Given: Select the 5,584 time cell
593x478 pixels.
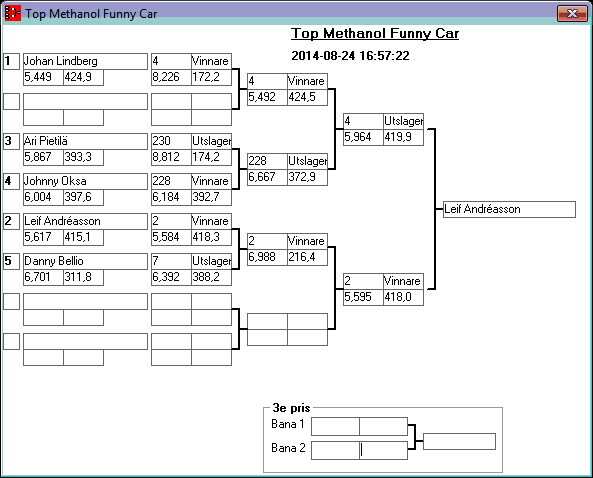Looking at the screenshot, I should point(171,237).
